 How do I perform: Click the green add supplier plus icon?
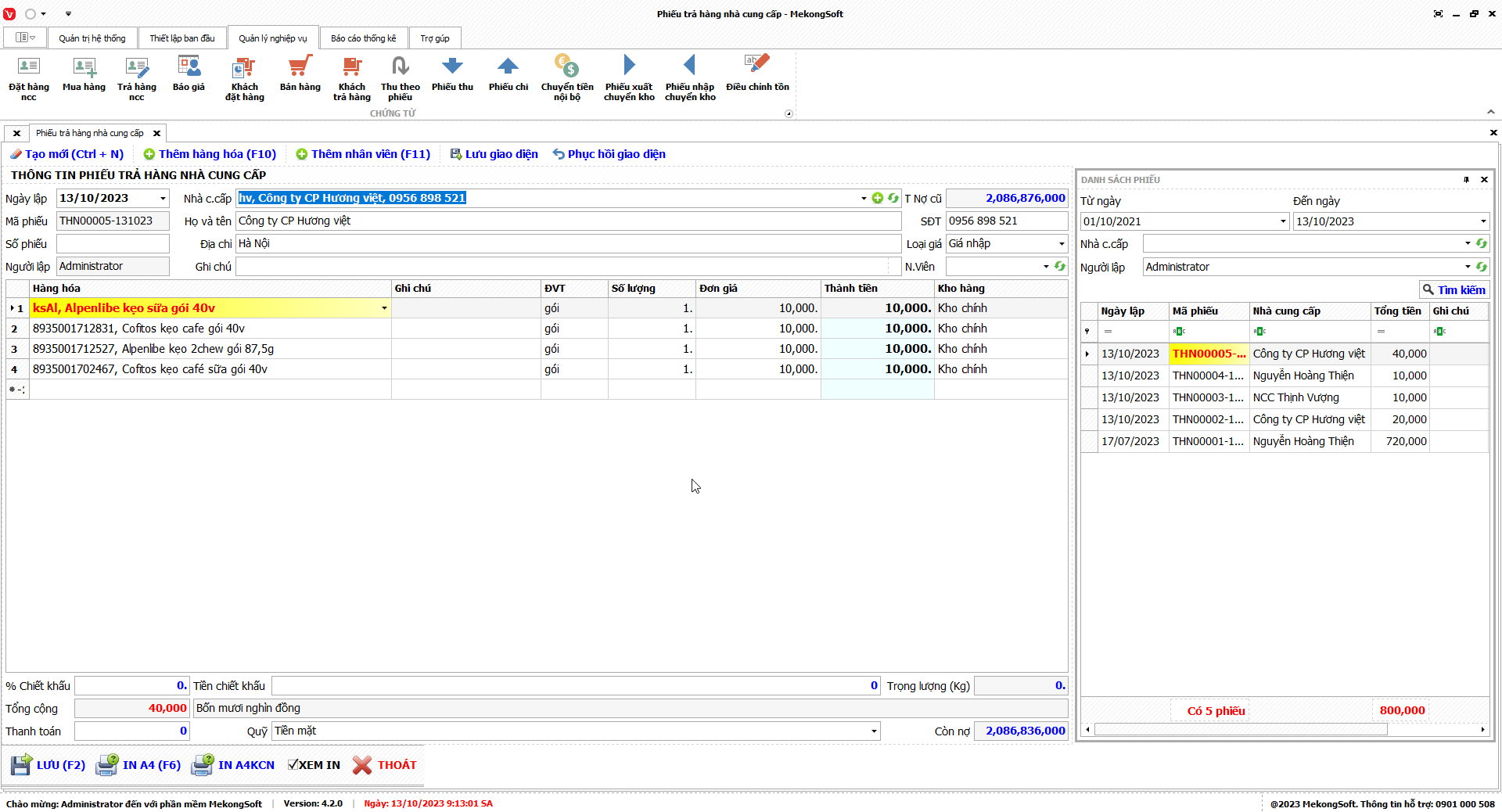[x=878, y=199]
